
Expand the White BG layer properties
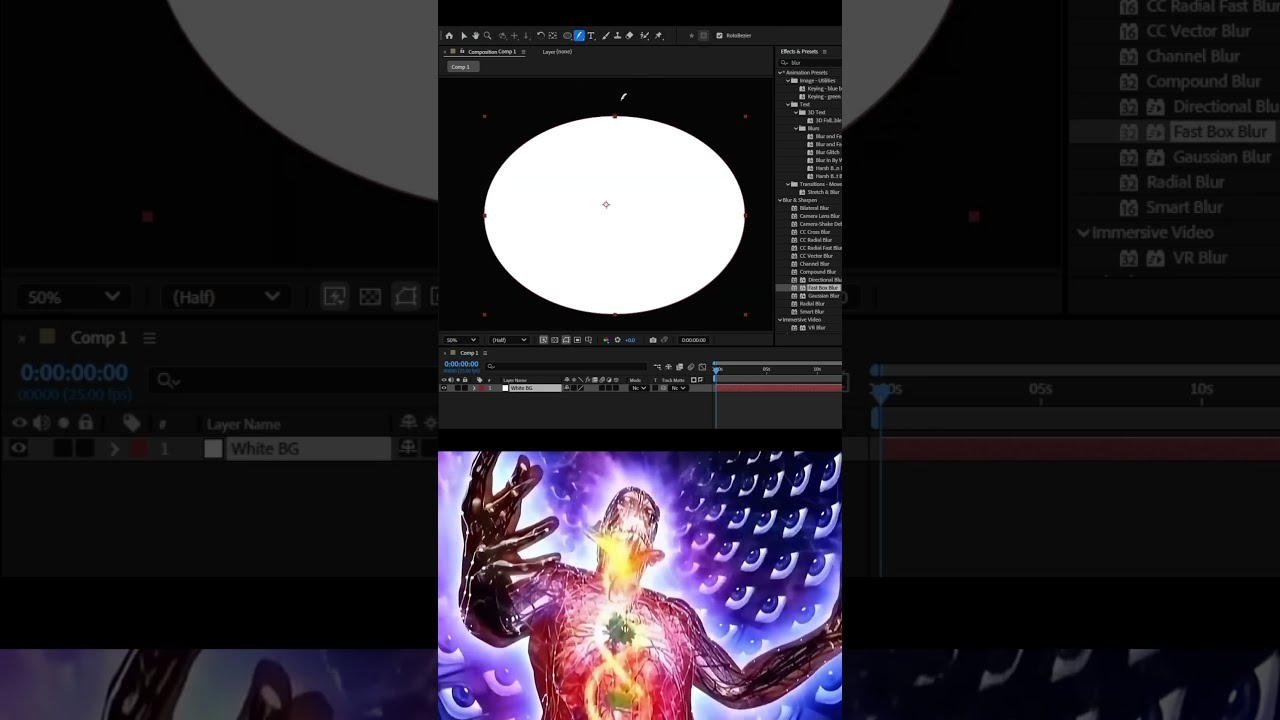[474, 388]
